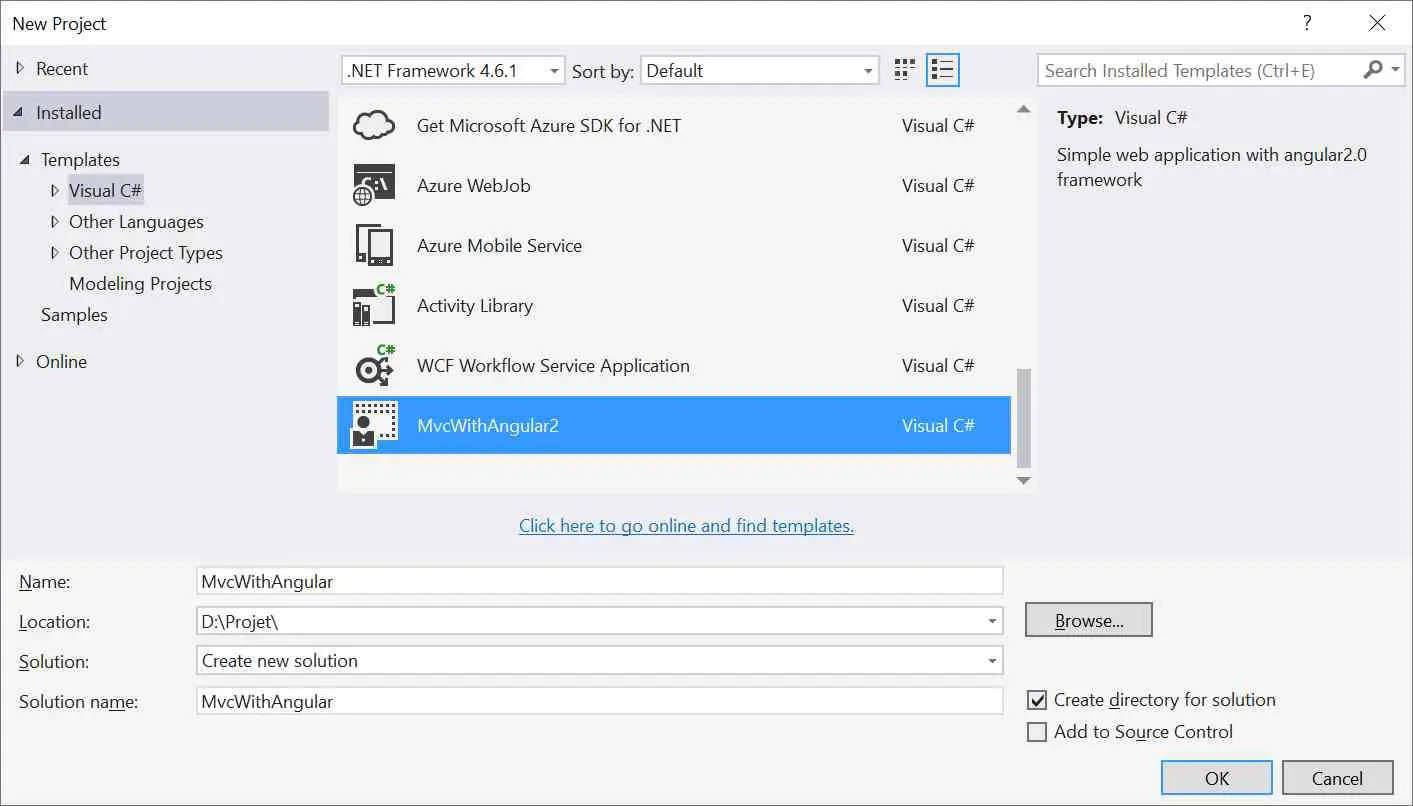
Task: Click the template list scrollbar thumb
Action: pos(1023,418)
